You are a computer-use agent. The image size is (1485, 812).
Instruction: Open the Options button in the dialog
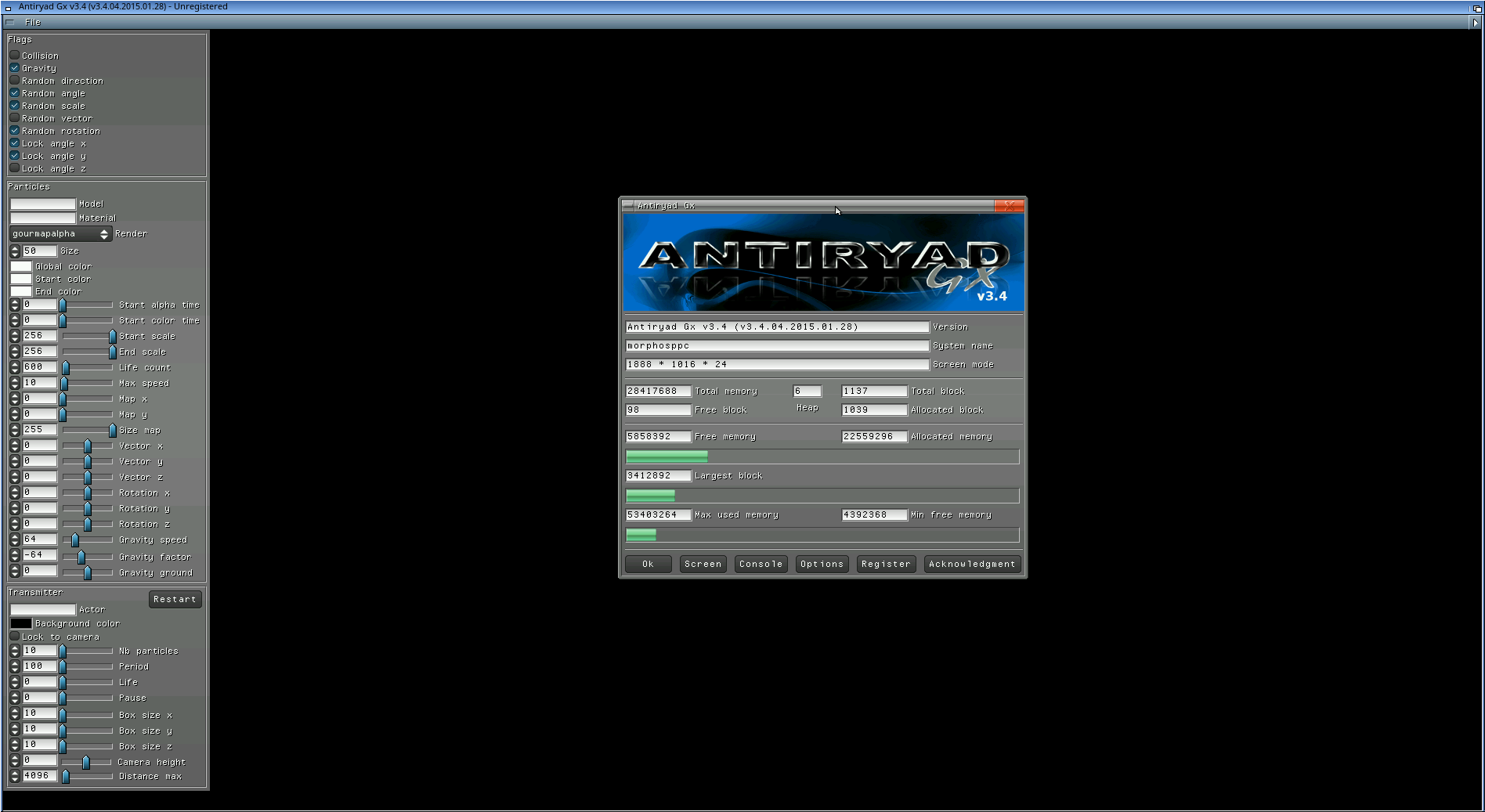[x=822, y=564]
